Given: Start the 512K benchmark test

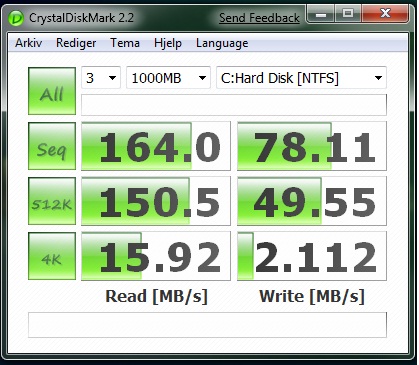Looking at the screenshot, I should [52, 201].
